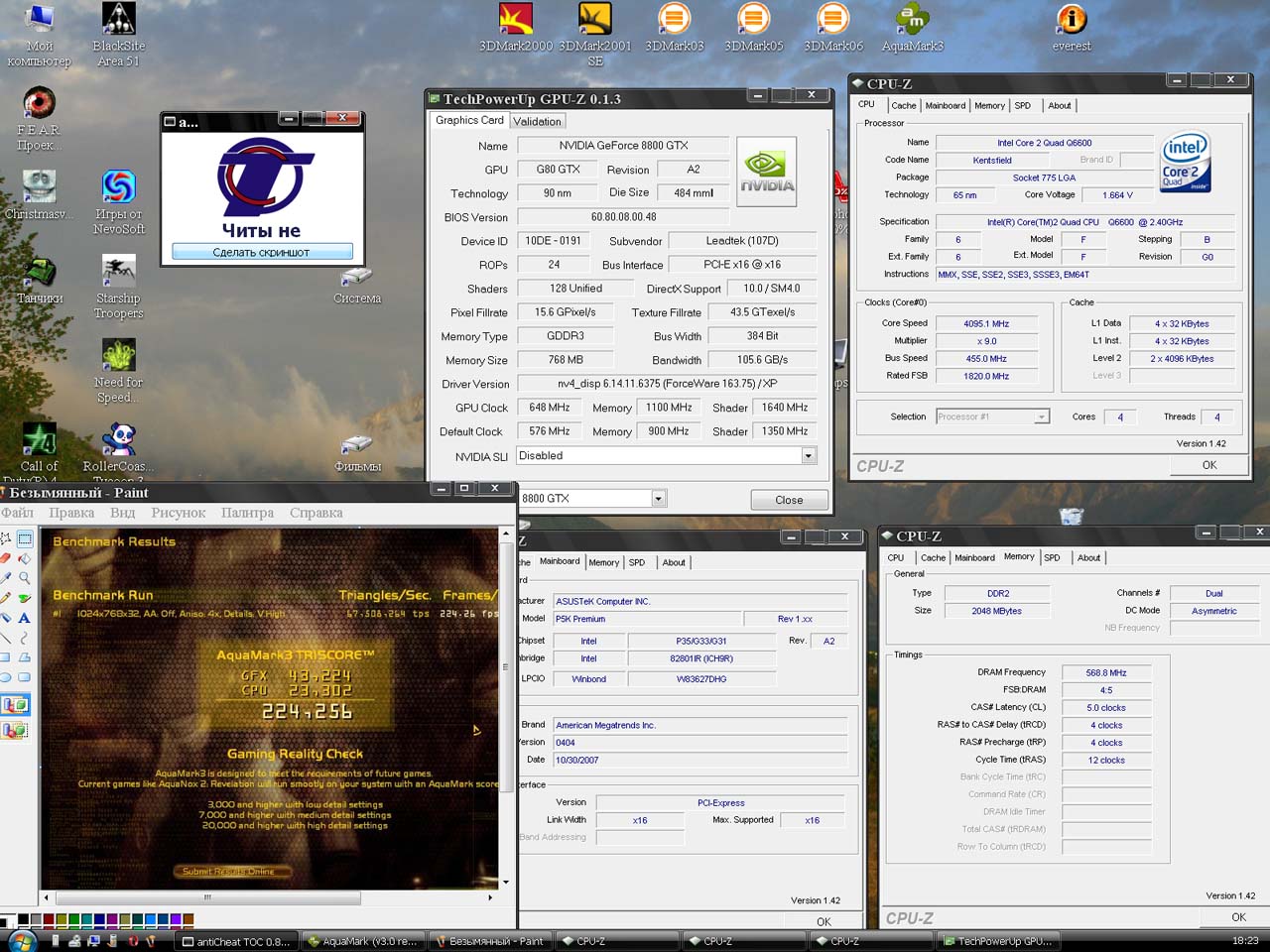Launch the F.E.A.R. desktop shortcut
Image resolution: width=1270 pixels, height=952 pixels.
coord(40,119)
